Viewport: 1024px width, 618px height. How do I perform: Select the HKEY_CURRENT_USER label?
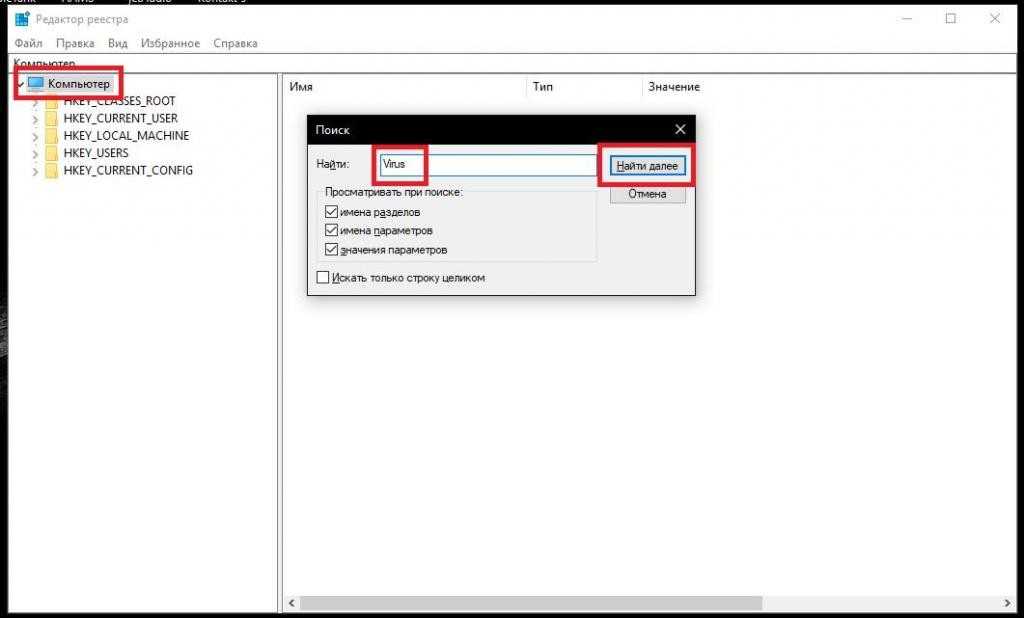(x=121, y=118)
